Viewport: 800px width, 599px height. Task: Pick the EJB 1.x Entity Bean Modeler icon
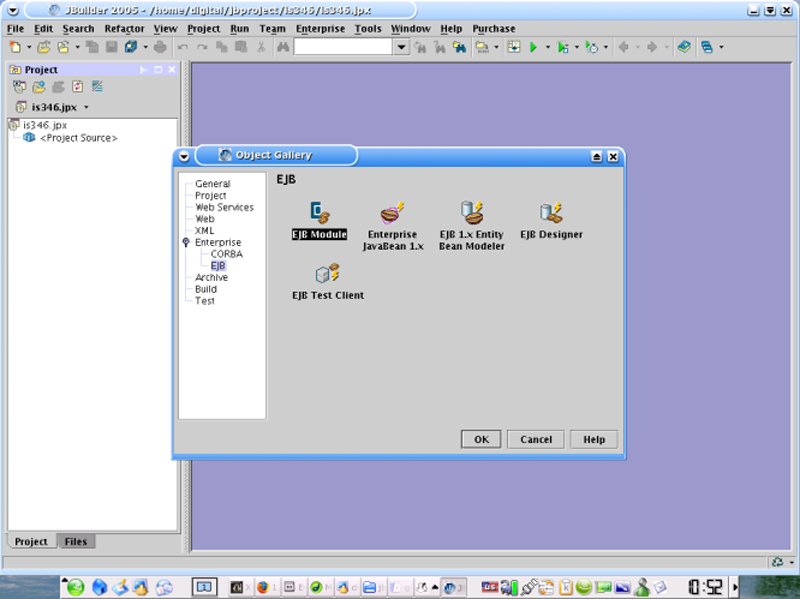[471, 212]
